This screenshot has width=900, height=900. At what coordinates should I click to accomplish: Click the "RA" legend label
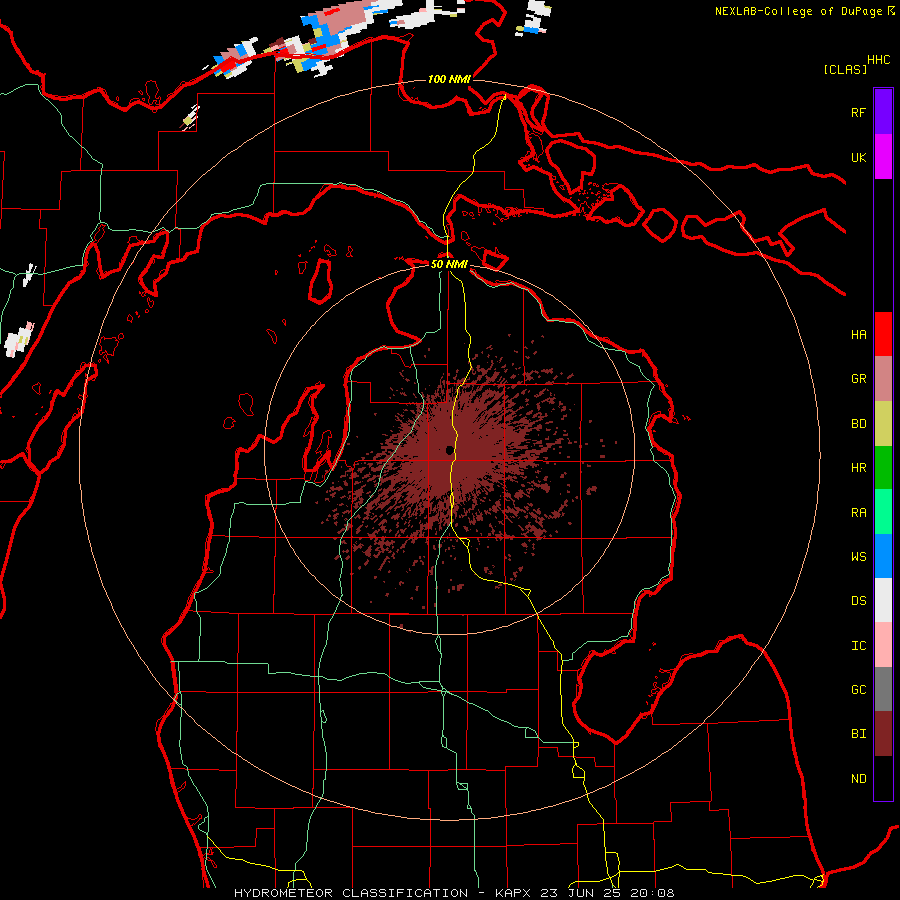pyautogui.click(x=858, y=513)
